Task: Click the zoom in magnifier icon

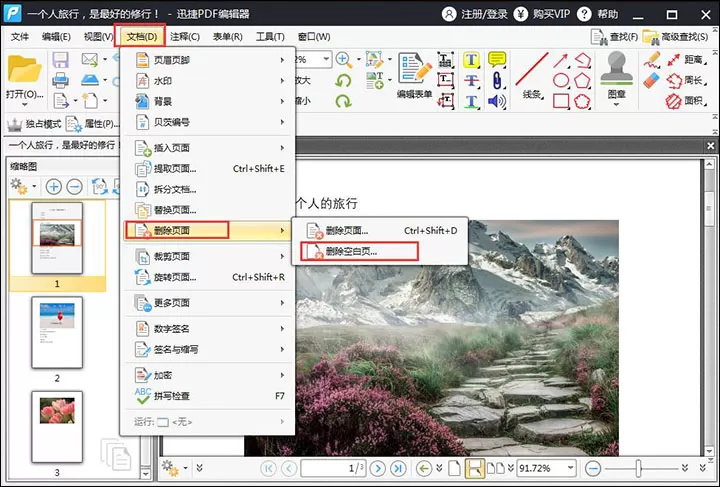Action: [343, 60]
